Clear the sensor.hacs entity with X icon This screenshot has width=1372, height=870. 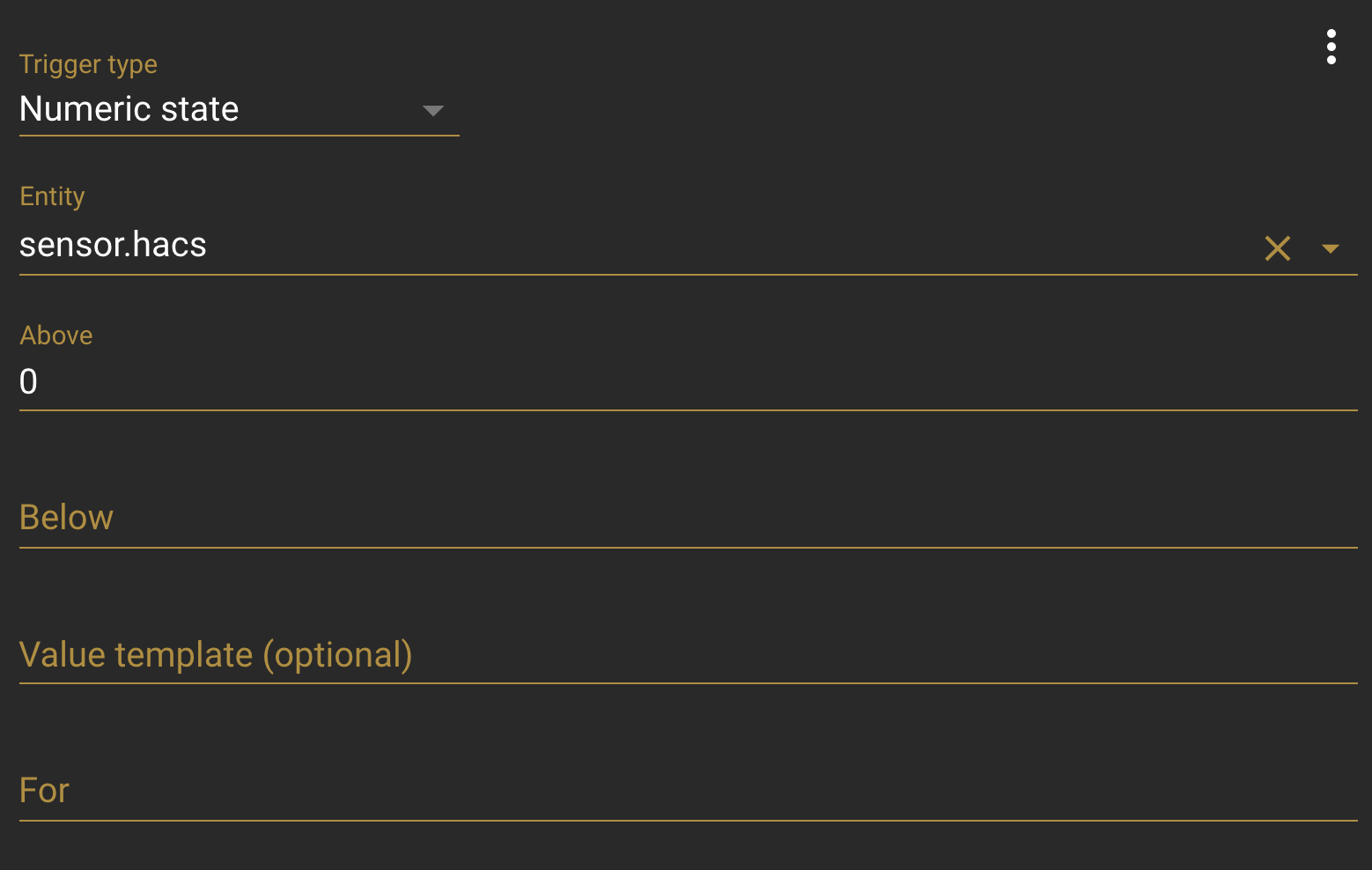pos(1277,248)
